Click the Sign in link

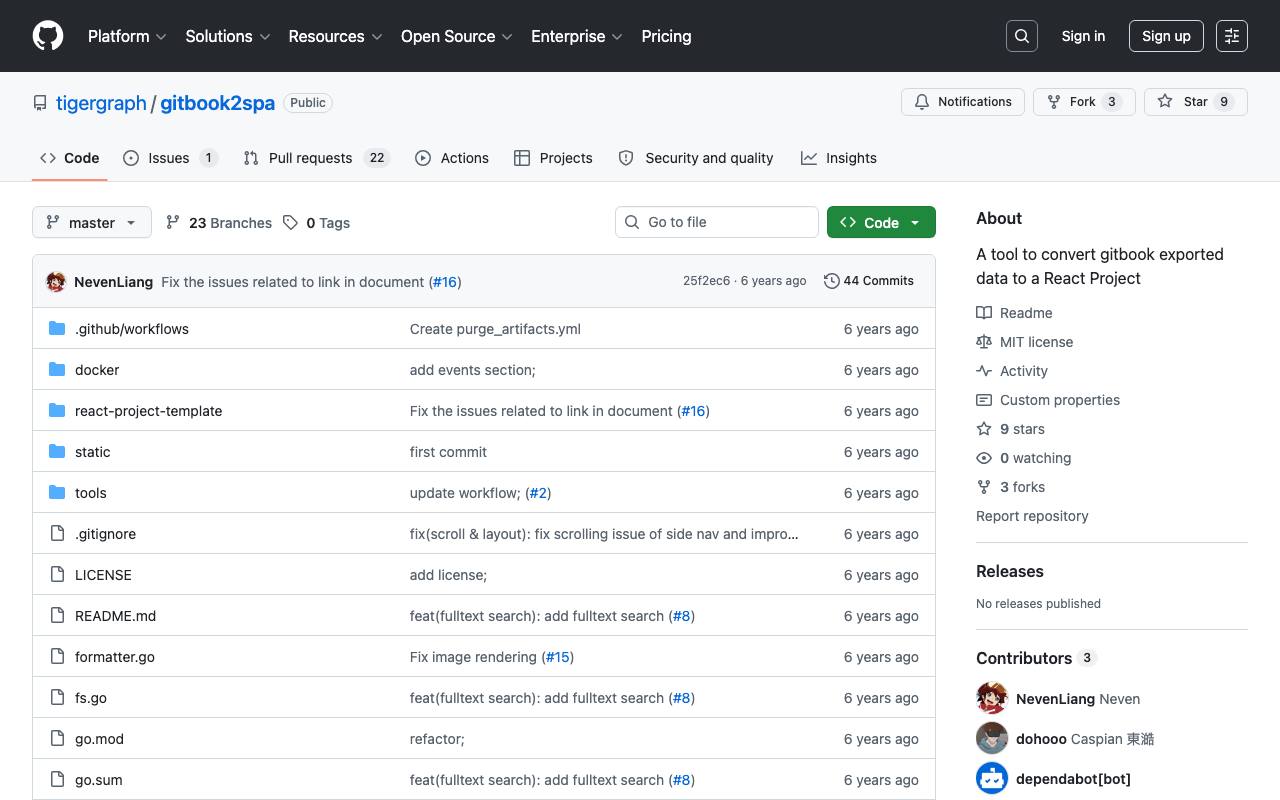click(x=1083, y=36)
